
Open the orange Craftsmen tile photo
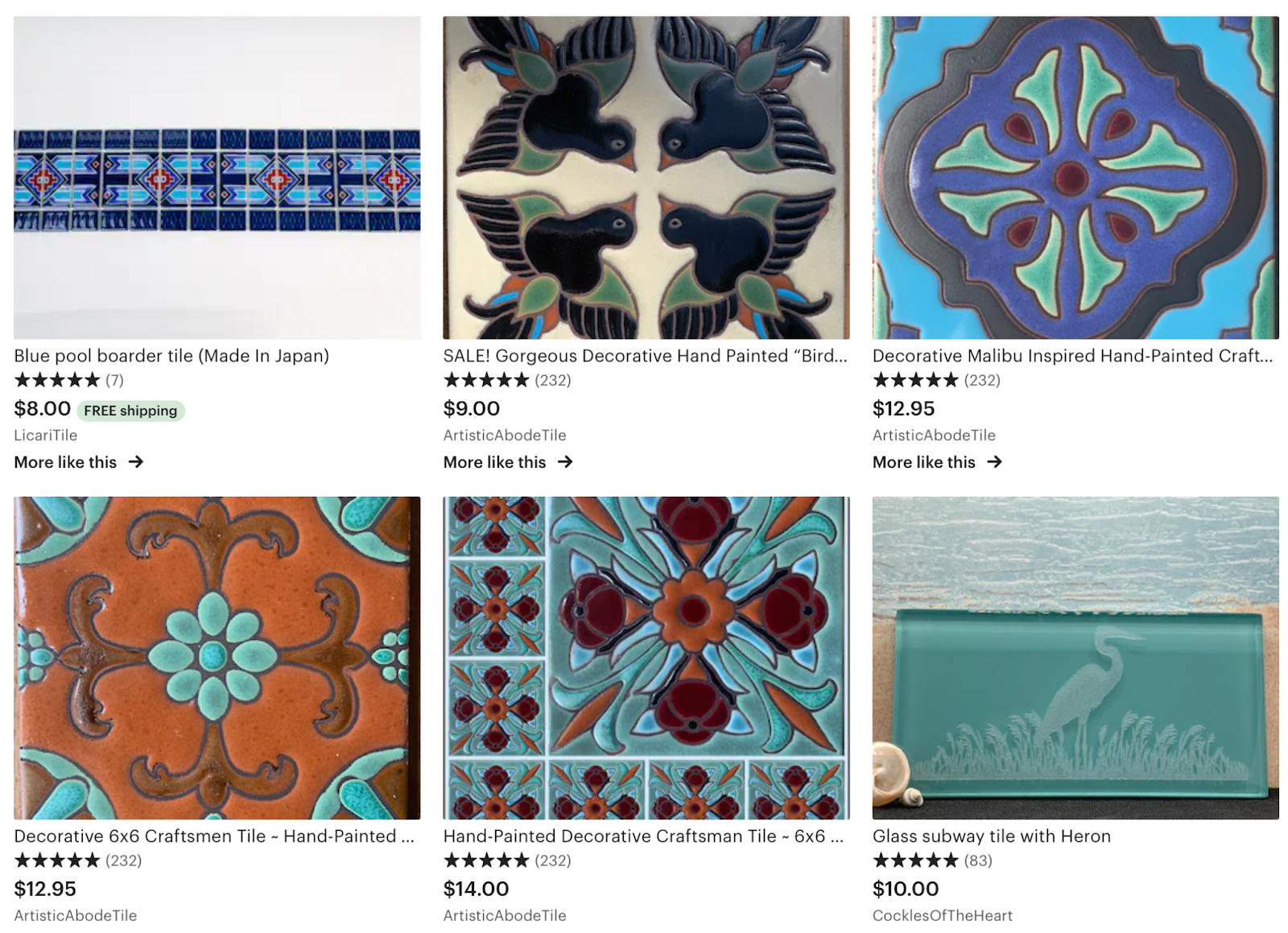[x=217, y=658]
